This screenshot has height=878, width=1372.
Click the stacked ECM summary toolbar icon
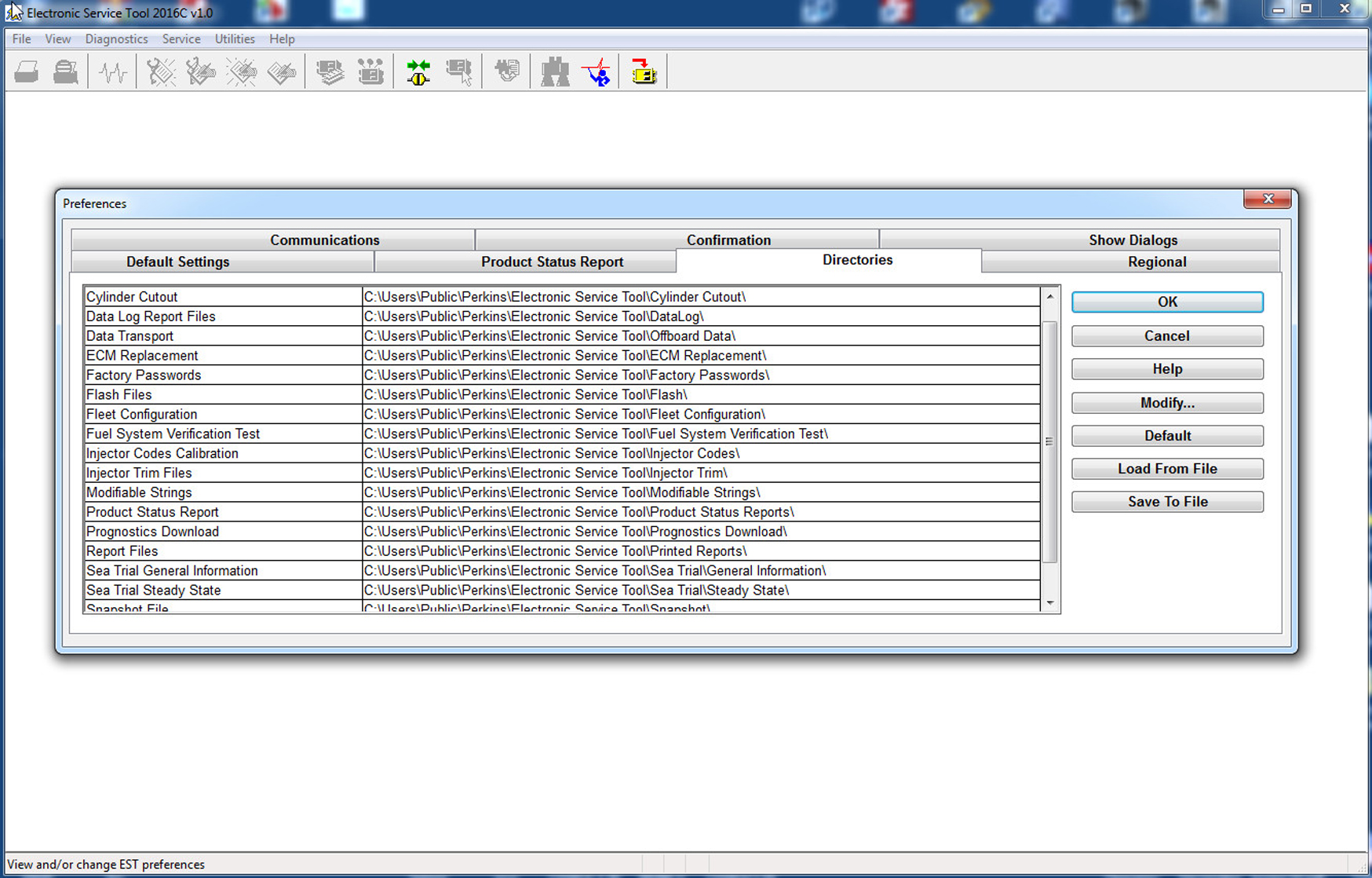[x=330, y=72]
